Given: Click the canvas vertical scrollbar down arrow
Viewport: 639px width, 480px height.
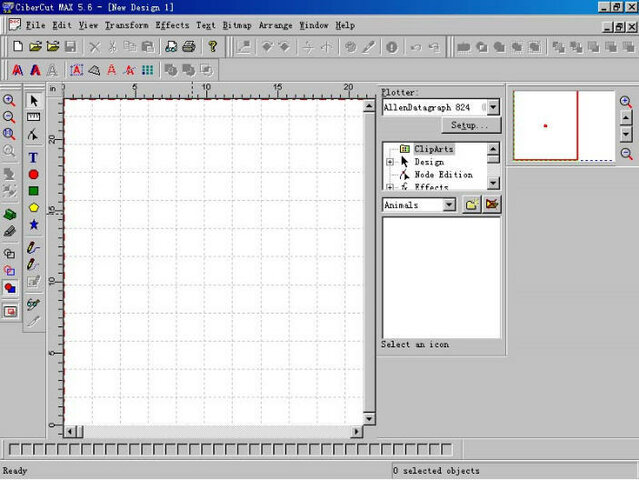Looking at the screenshot, I should [369, 418].
